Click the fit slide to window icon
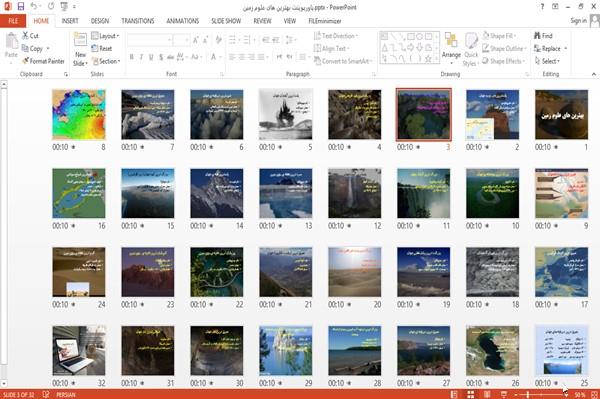The height and width of the screenshot is (399, 600). point(594,394)
